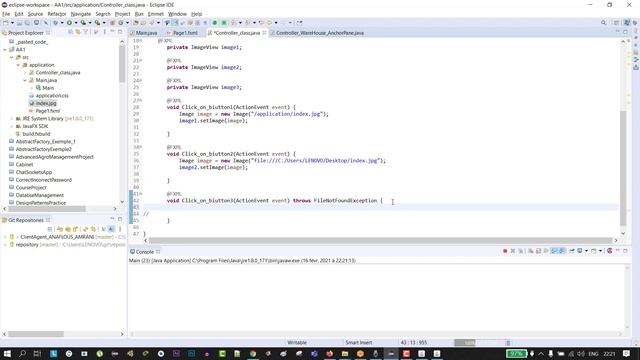This screenshot has width=640, height=360.
Task: Click the green Run toolbar icon
Action: (69, 23)
